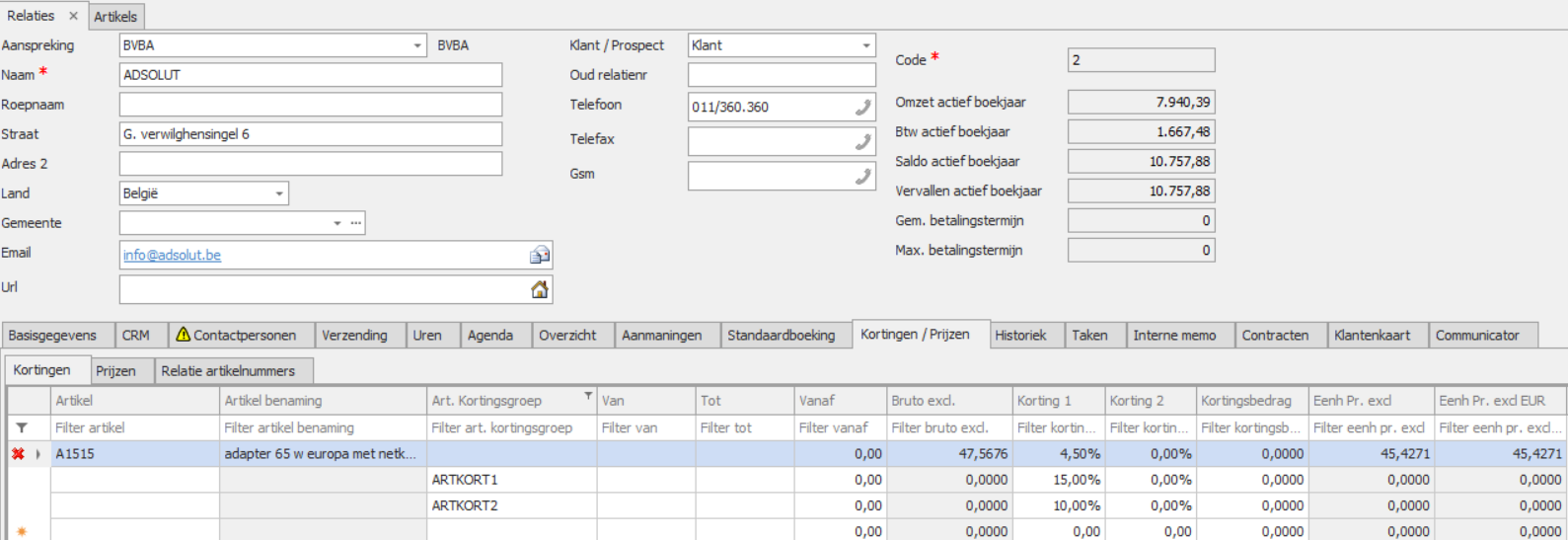Click the phone dial icon in Telefoon field
This screenshot has width=1568, height=540.
pyautogui.click(x=863, y=107)
